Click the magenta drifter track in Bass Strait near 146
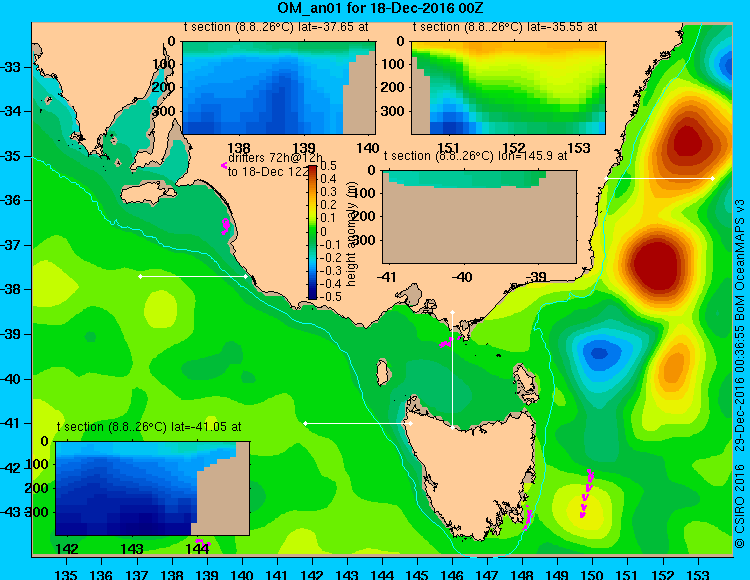 (x=449, y=341)
